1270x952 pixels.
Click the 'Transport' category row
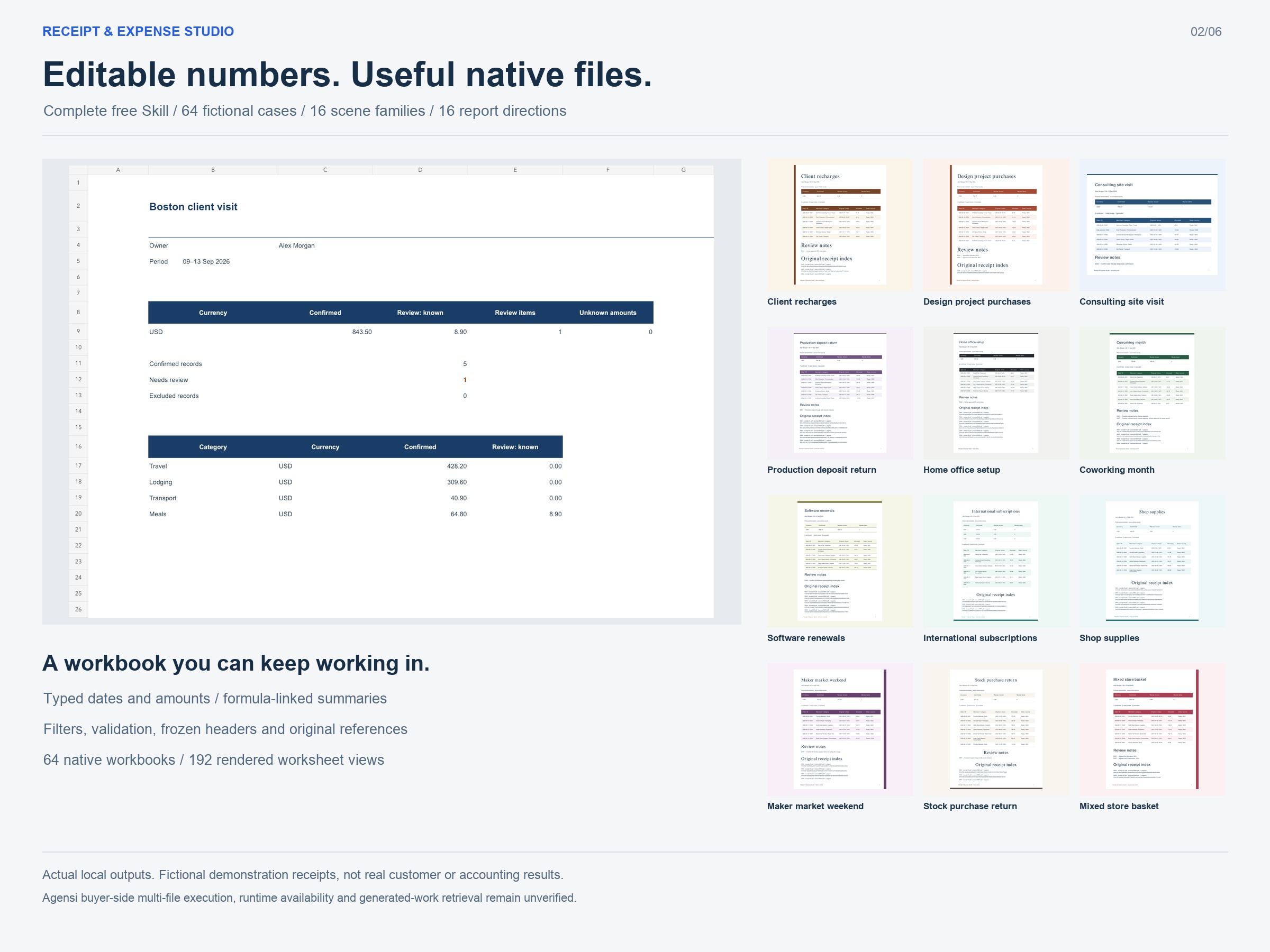[x=356, y=498]
